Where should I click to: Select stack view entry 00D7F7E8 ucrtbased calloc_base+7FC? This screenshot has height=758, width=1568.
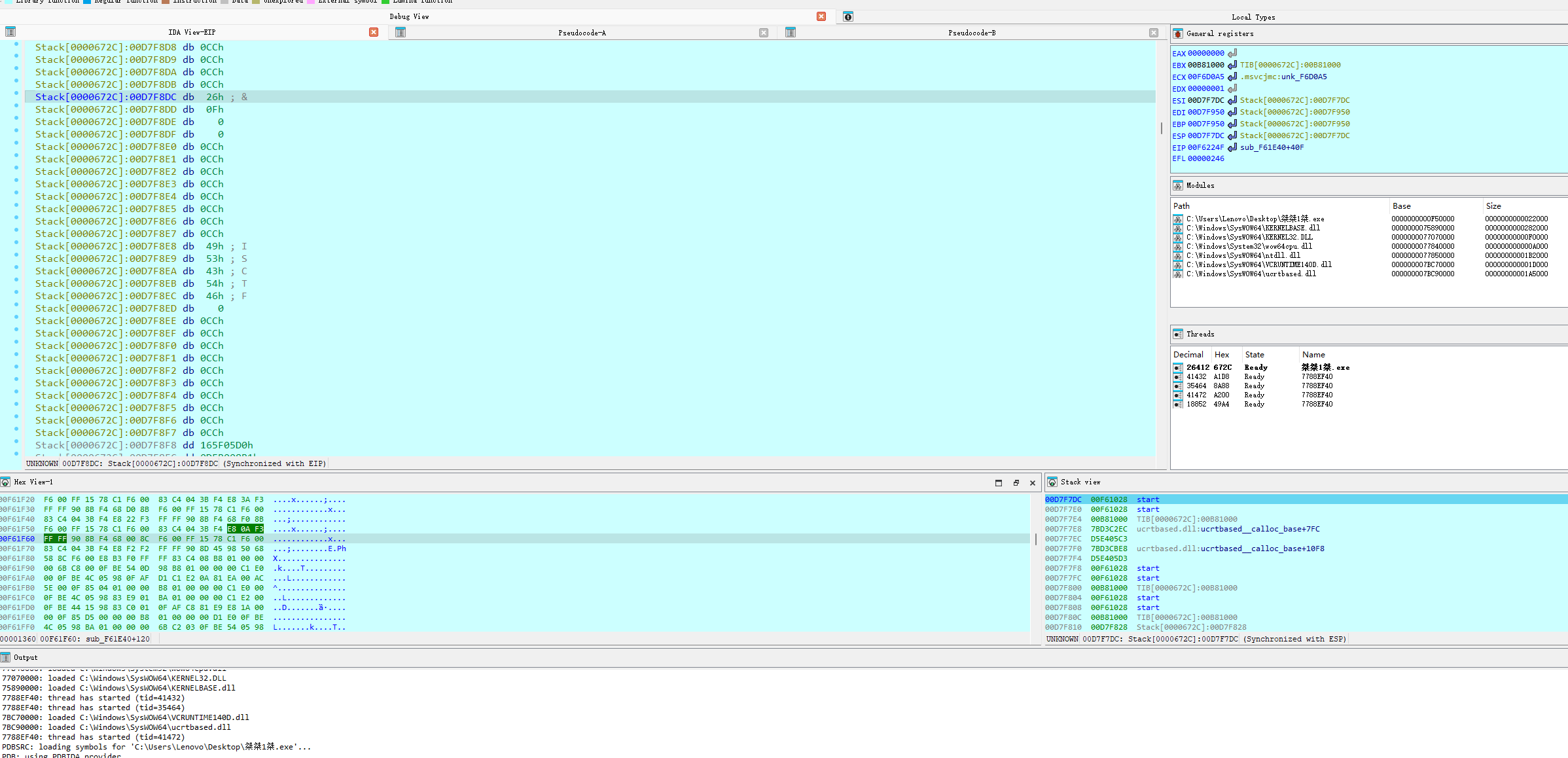tap(1306, 529)
